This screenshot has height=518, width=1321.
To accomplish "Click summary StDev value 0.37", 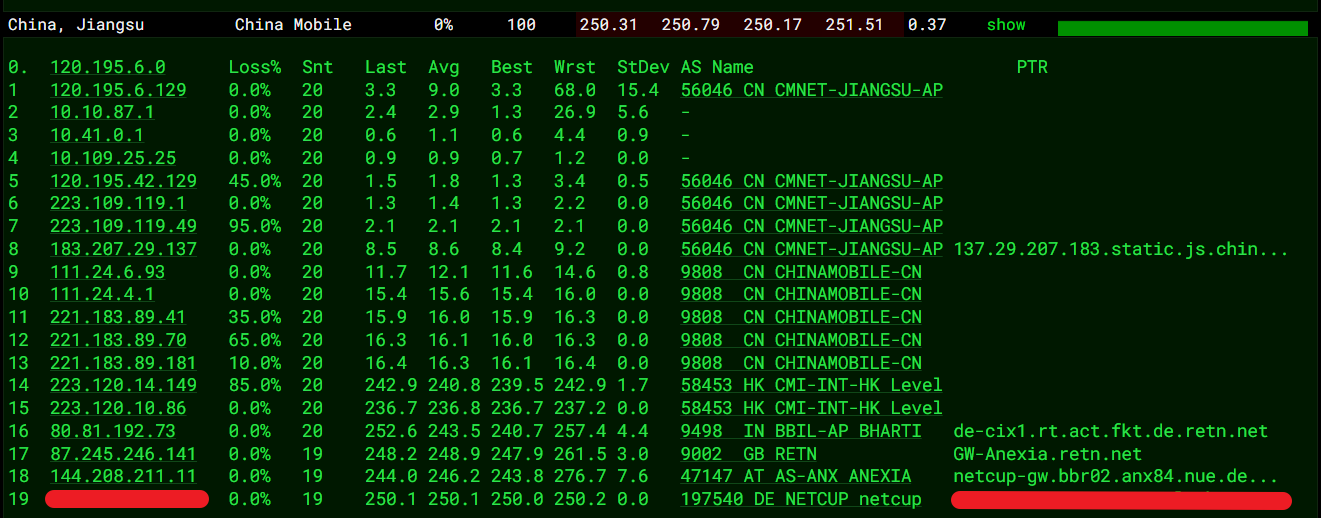I will [x=927, y=24].
